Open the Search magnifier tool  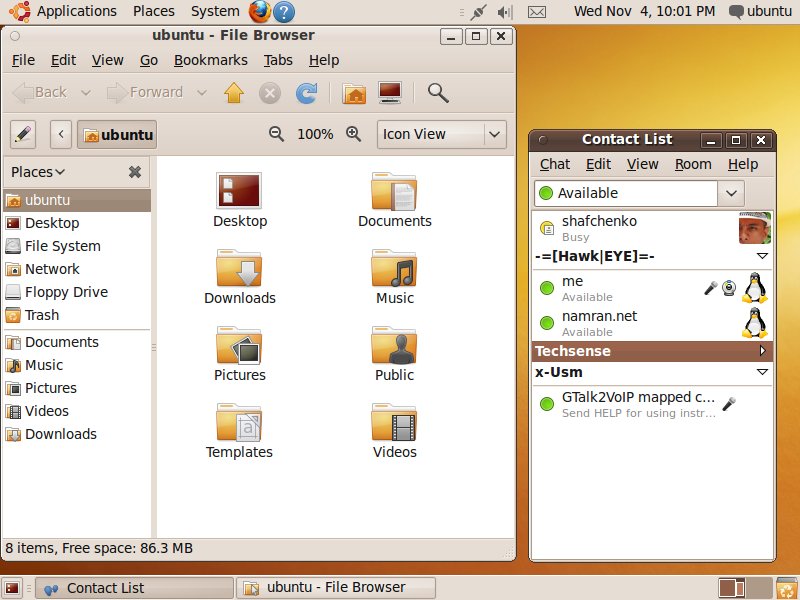coord(437,93)
